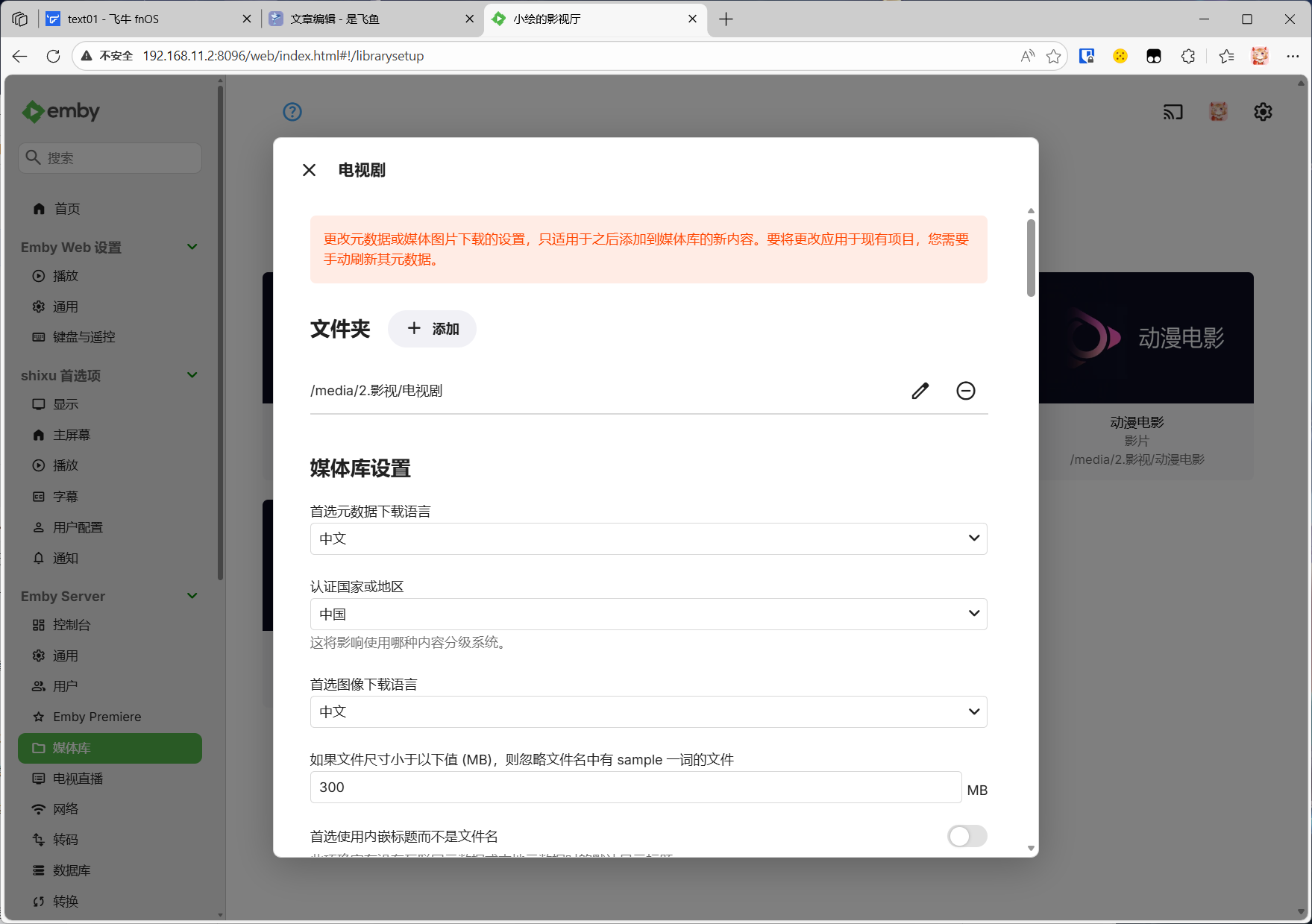Open the help question mark icon
Image resolution: width=1312 pixels, height=924 pixels.
pyautogui.click(x=292, y=112)
